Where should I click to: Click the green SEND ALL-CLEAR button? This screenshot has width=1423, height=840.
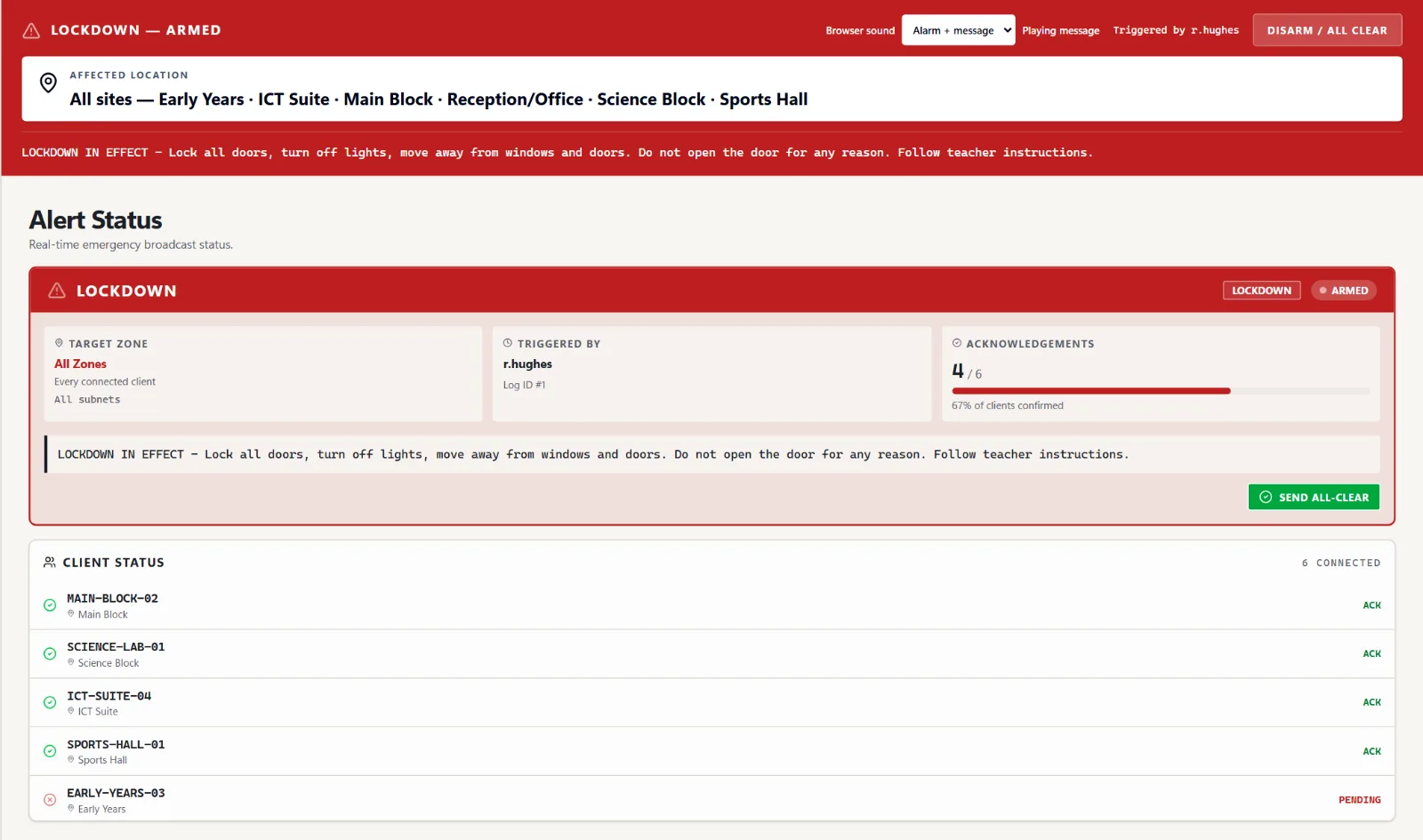pos(1314,497)
